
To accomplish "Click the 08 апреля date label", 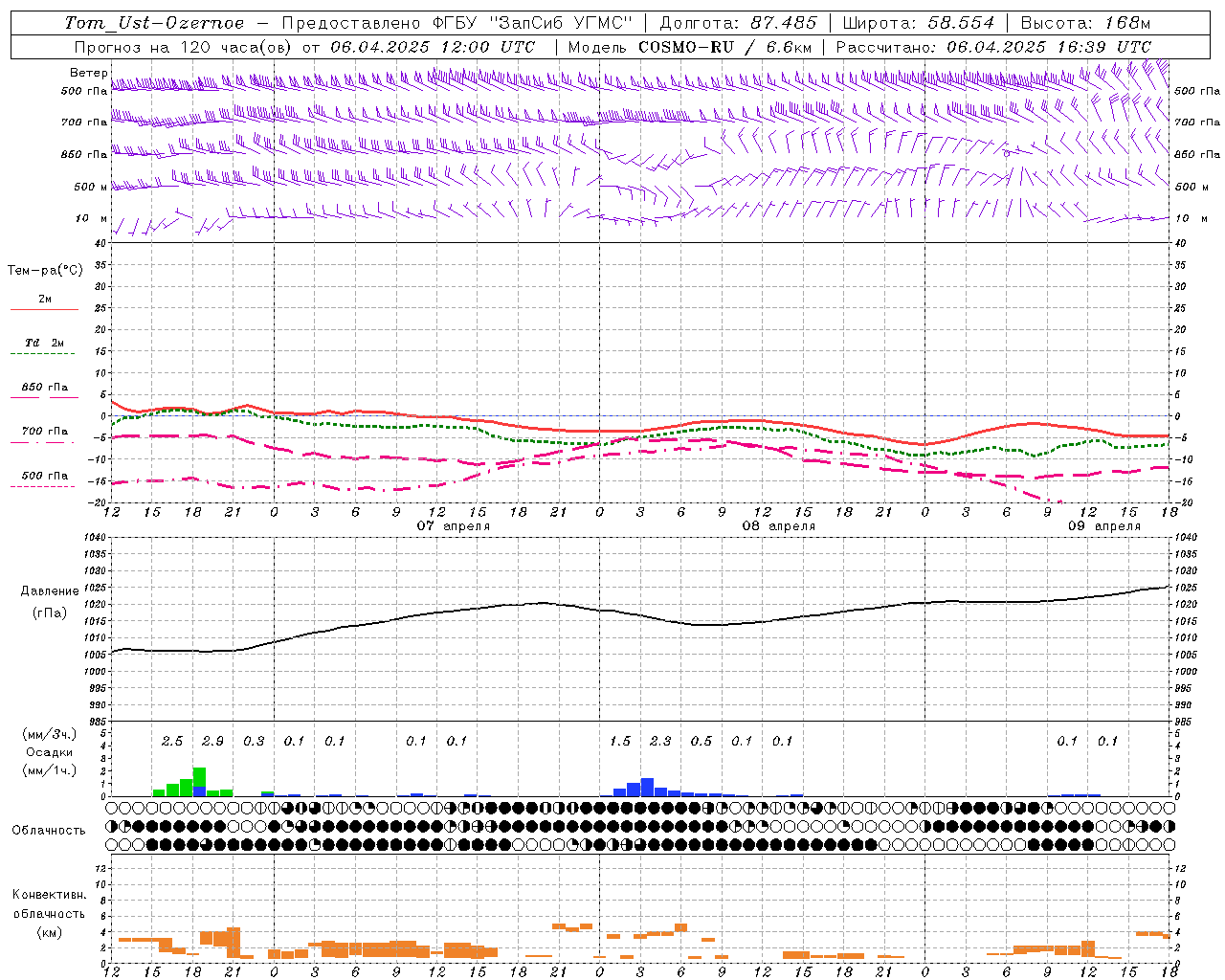I will [779, 526].
